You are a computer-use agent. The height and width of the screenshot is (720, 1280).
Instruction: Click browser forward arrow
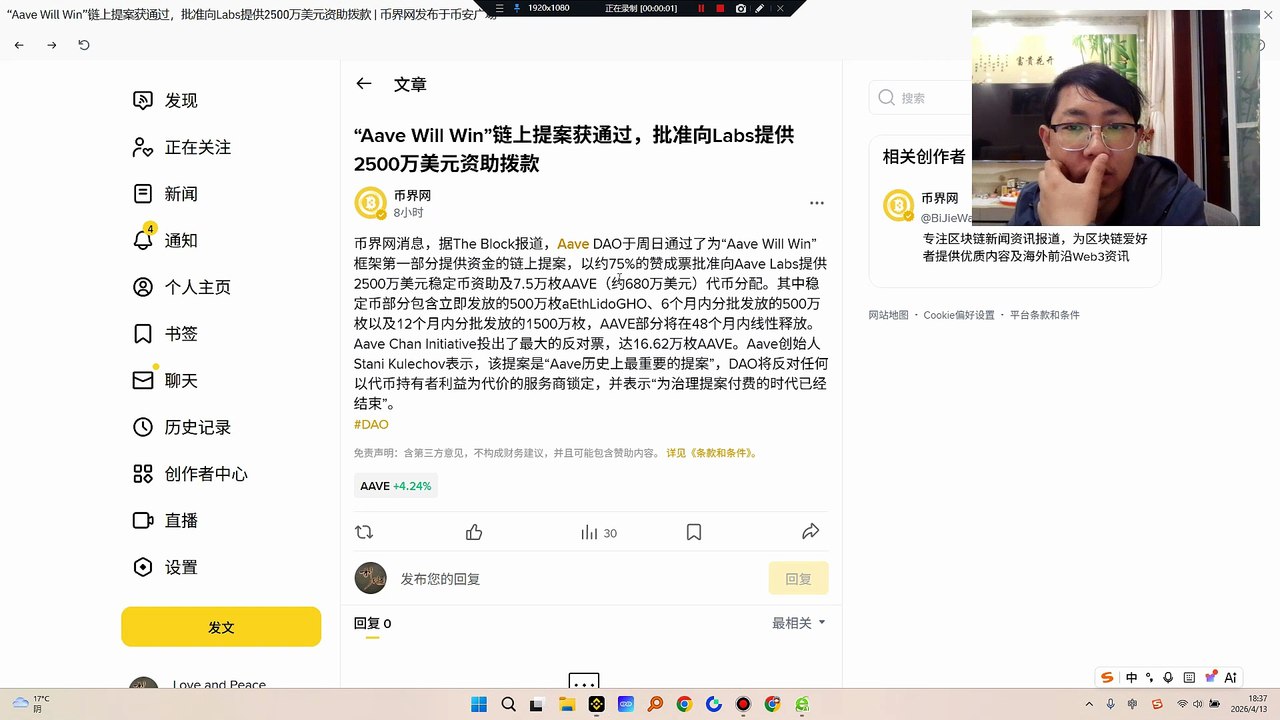[52, 45]
